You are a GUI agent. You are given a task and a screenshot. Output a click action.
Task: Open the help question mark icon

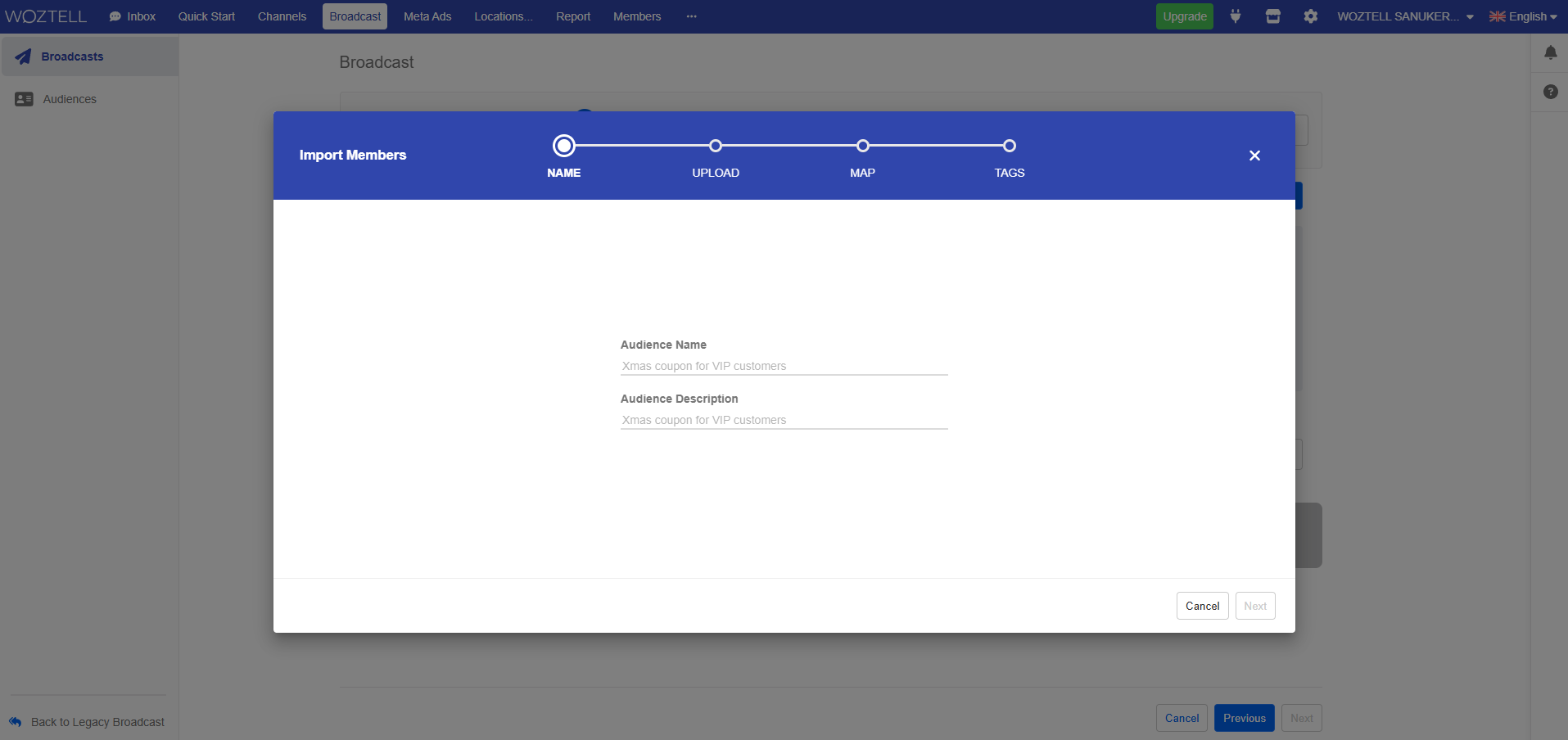click(x=1550, y=92)
